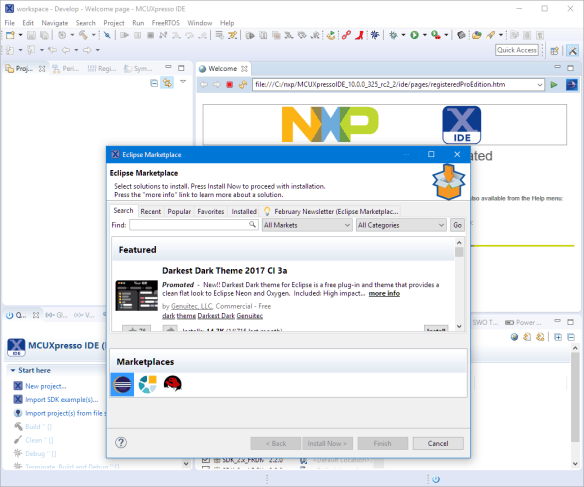
Task: Click the red boot toolbar icon
Action: coord(359,35)
